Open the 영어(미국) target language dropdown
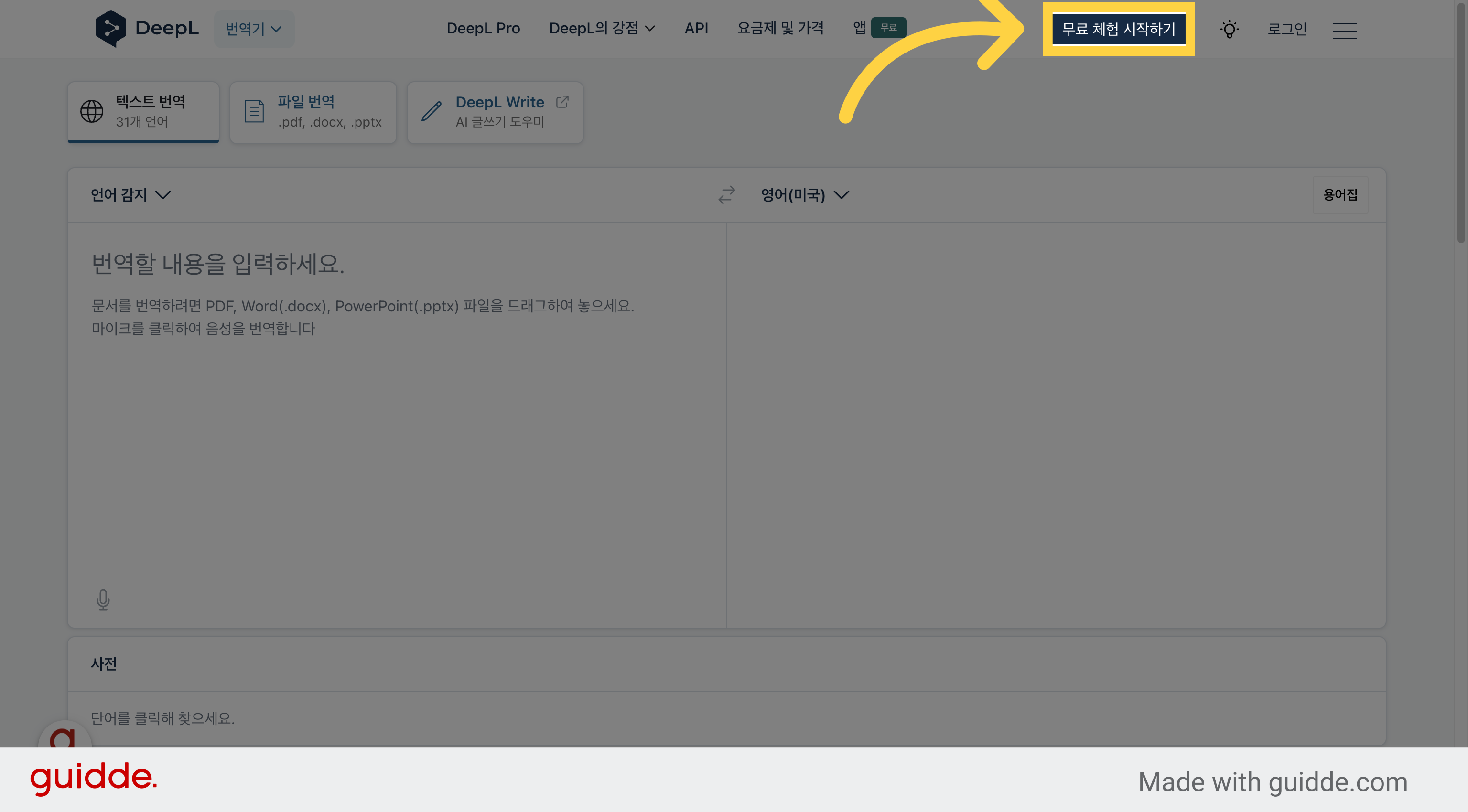 pyautogui.click(x=805, y=195)
